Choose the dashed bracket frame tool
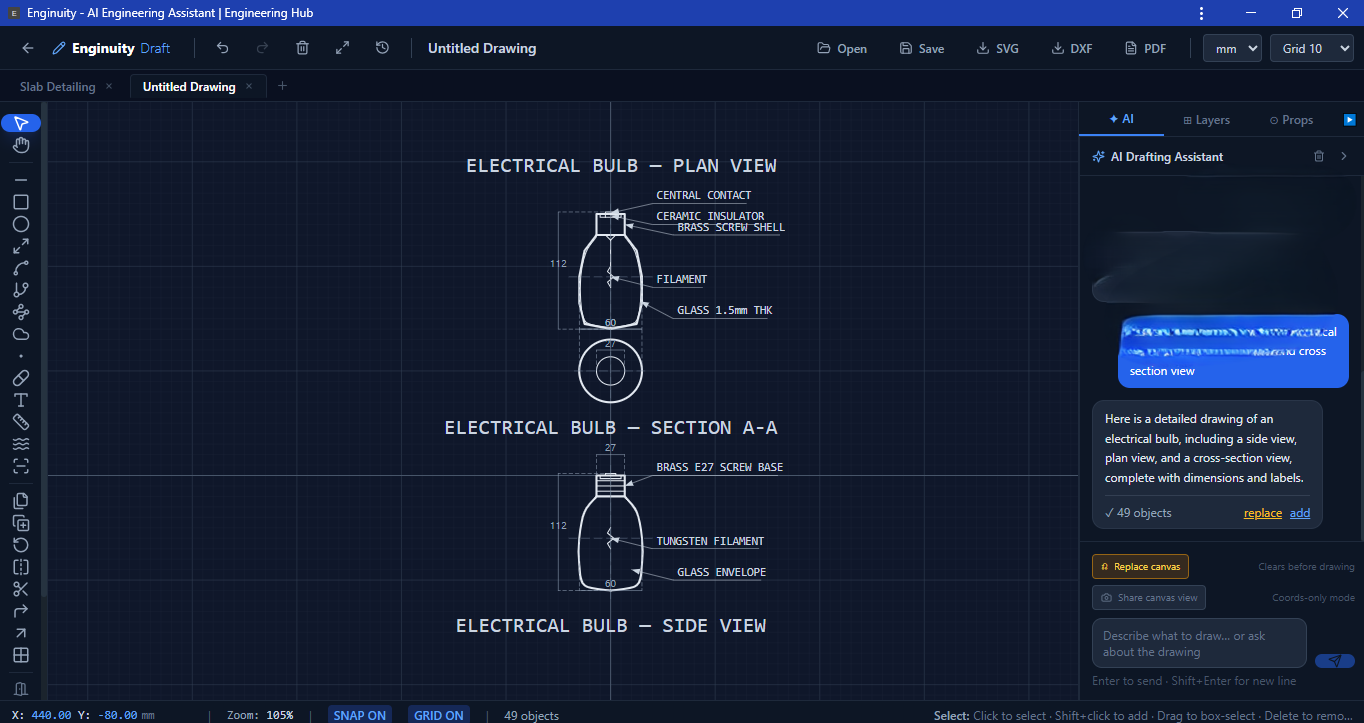The width and height of the screenshot is (1364, 723). (x=21, y=466)
